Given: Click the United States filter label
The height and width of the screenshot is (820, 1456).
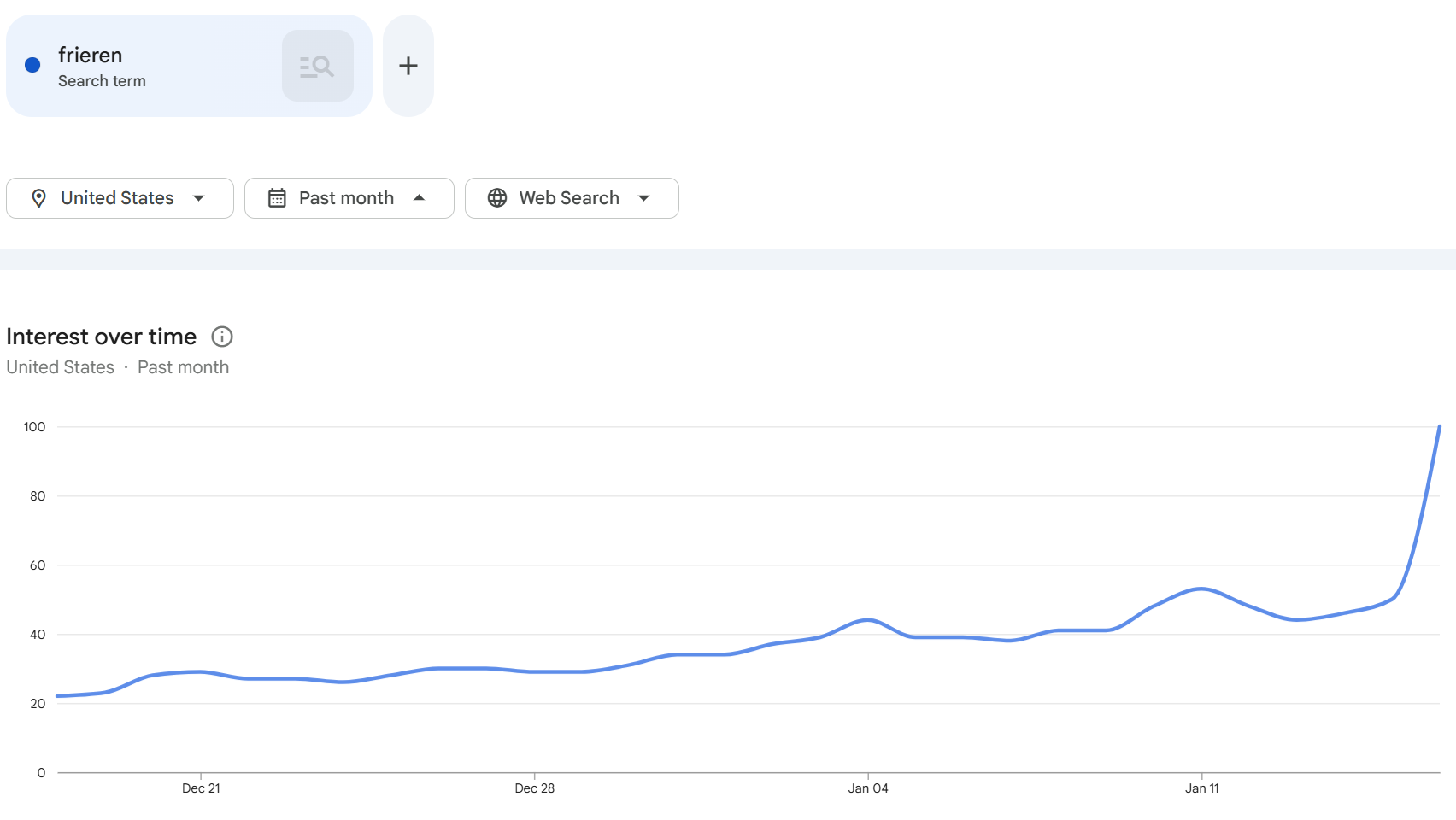Looking at the screenshot, I should coord(117,198).
